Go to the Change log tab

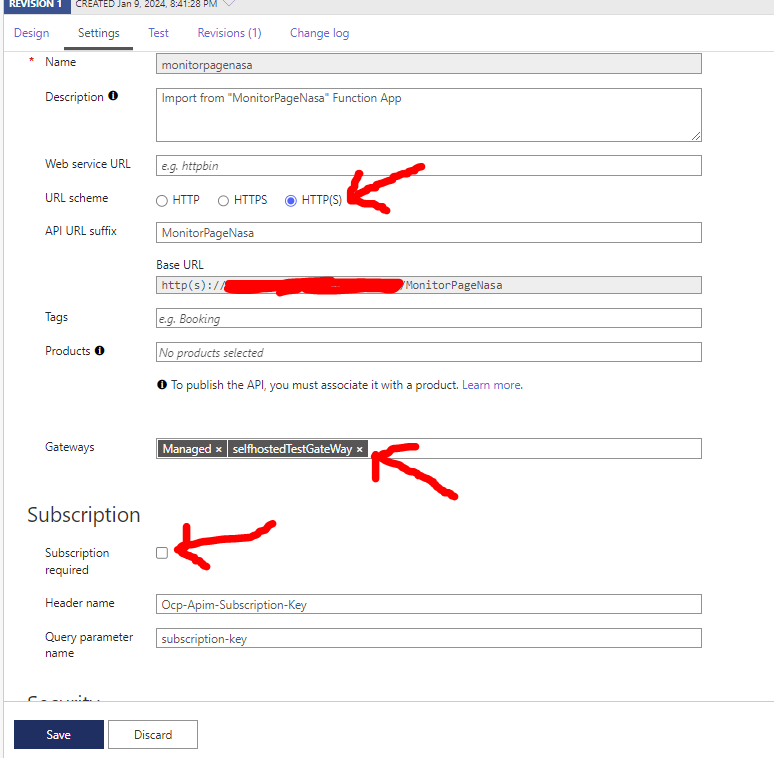click(x=319, y=33)
